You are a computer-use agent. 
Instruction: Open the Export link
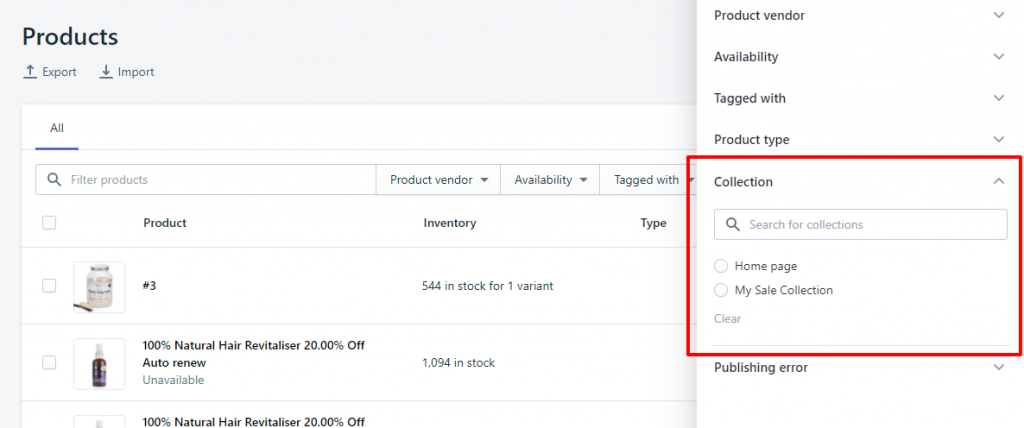(x=50, y=72)
